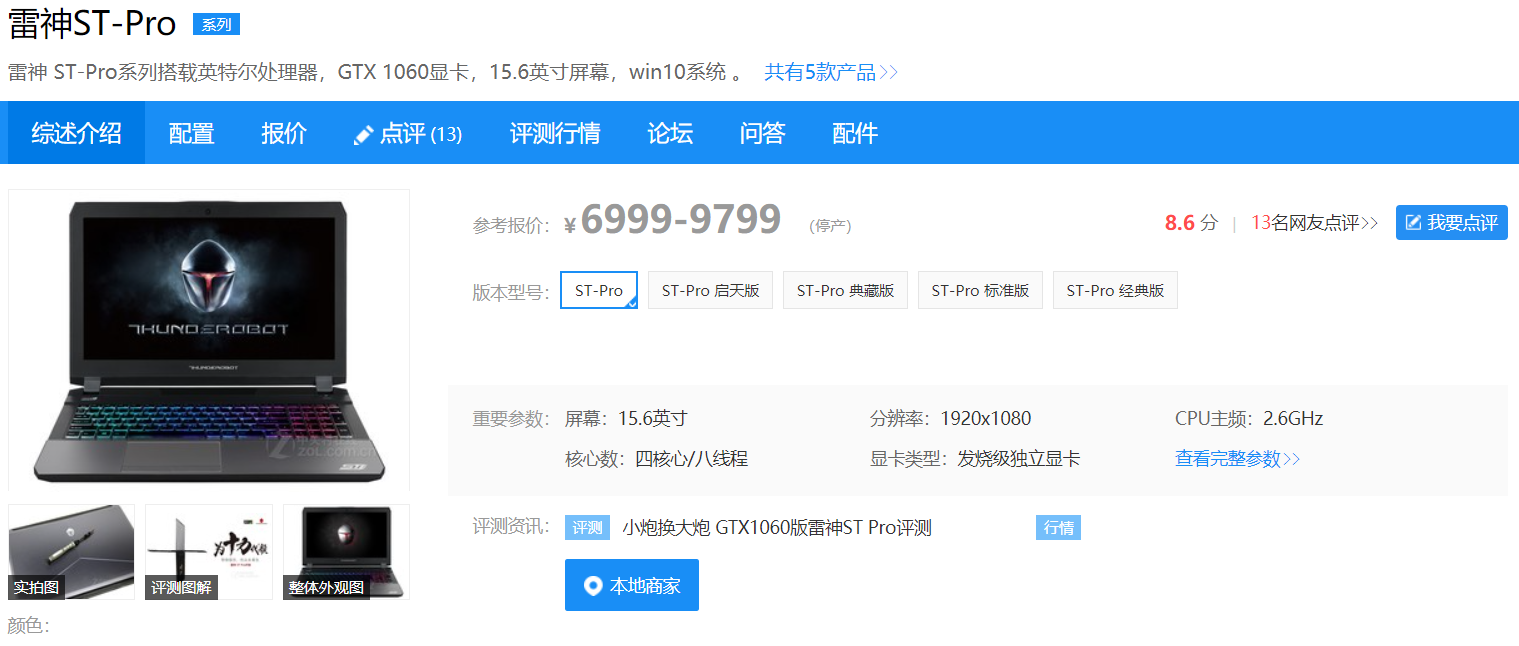
Task: Open the 整体外观图 thumbnail
Action: [346, 552]
